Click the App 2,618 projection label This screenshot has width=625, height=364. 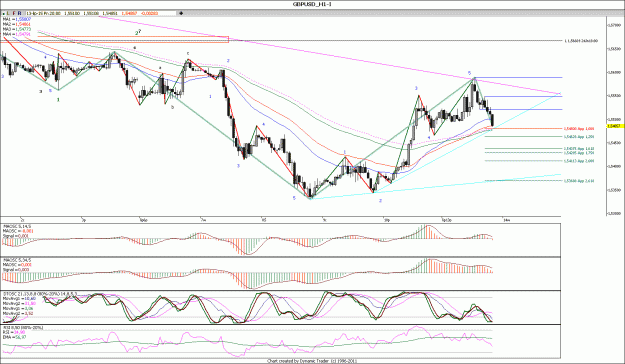(x=579, y=181)
